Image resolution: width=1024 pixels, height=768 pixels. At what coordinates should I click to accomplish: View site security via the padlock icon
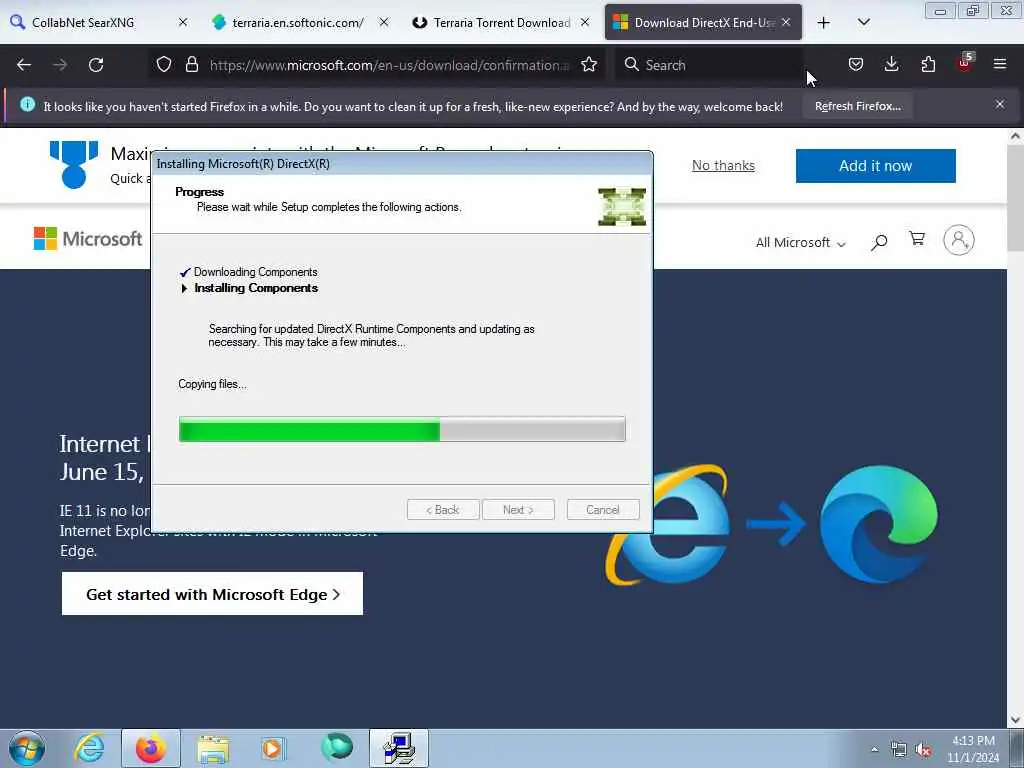pos(191,64)
